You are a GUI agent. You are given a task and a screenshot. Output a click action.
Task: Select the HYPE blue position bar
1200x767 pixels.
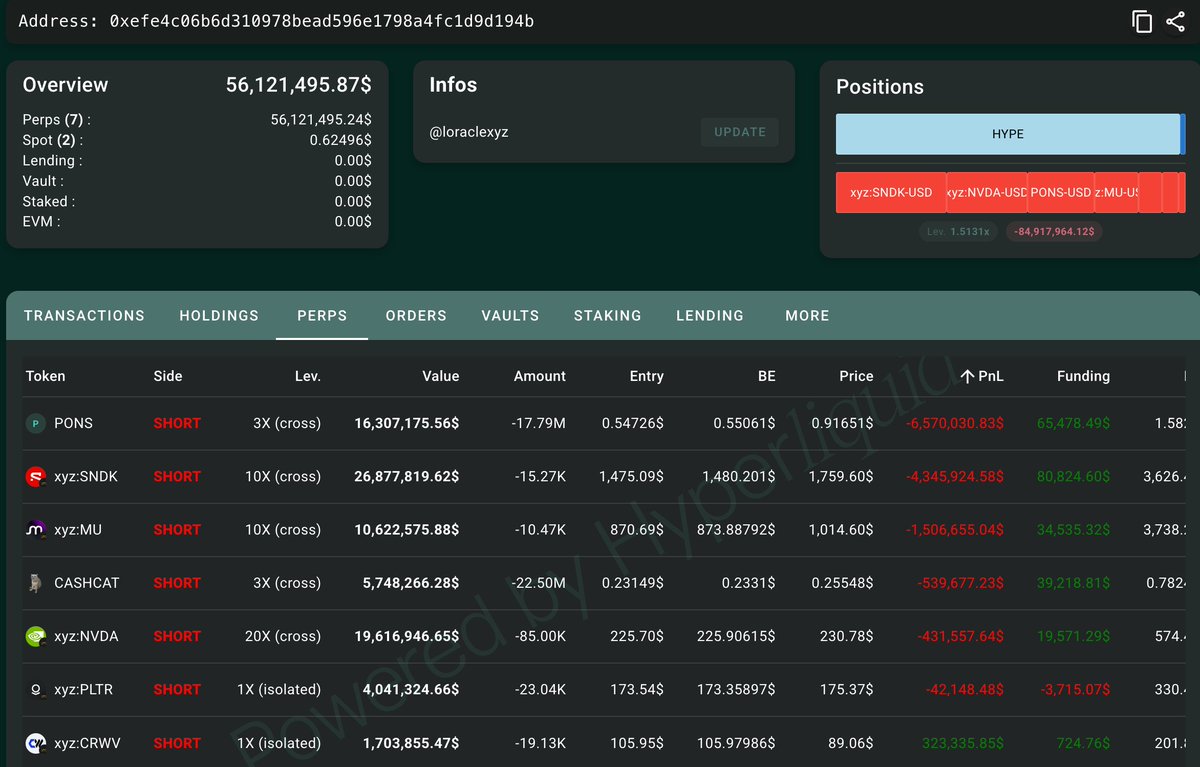[1008, 134]
